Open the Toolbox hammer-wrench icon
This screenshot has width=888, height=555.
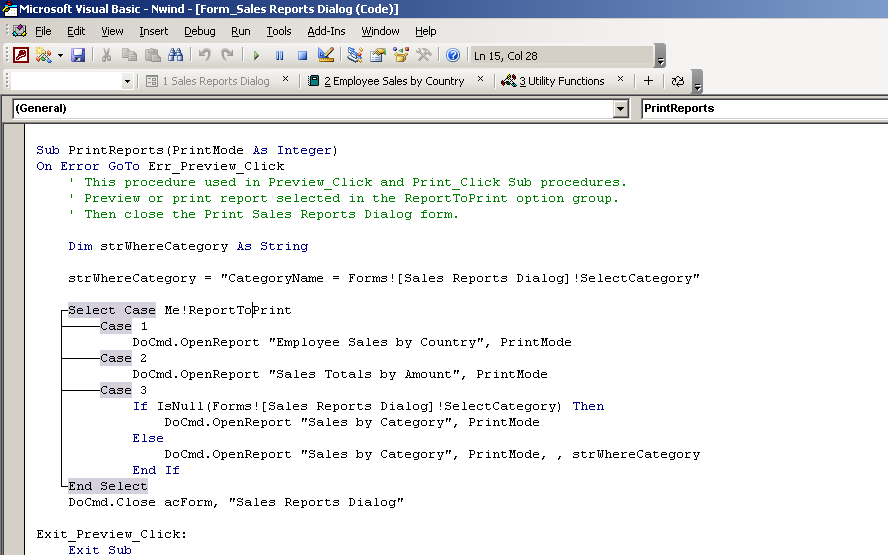(424, 55)
